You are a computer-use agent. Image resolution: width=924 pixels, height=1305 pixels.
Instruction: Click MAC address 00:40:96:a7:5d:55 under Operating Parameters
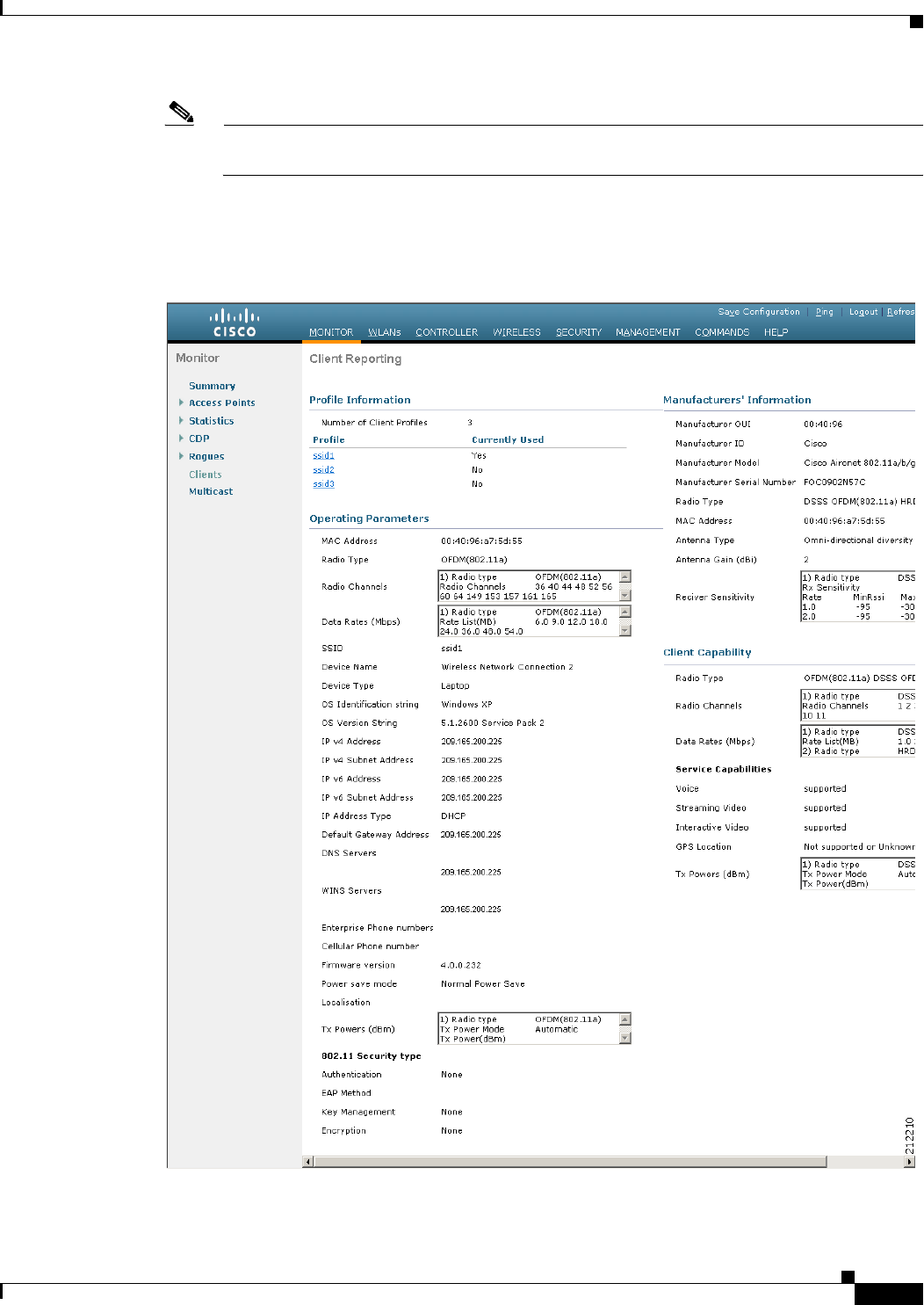pyautogui.click(x=481, y=541)
